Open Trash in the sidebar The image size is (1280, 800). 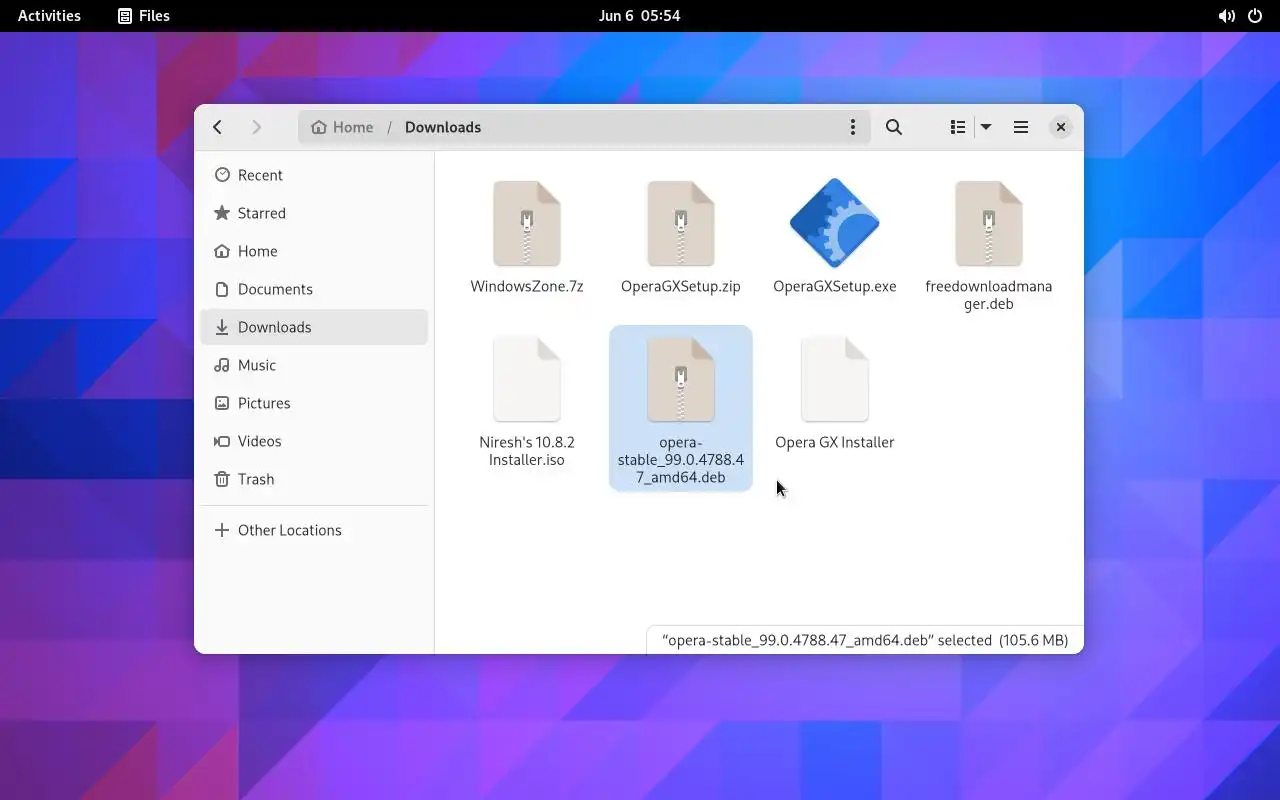point(314,479)
